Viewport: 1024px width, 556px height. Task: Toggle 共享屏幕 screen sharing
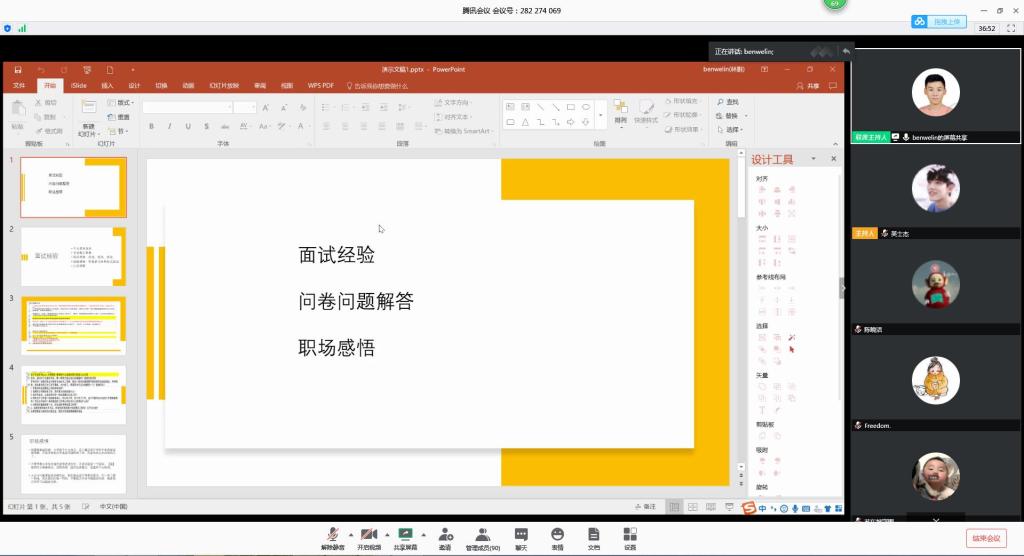coord(405,535)
